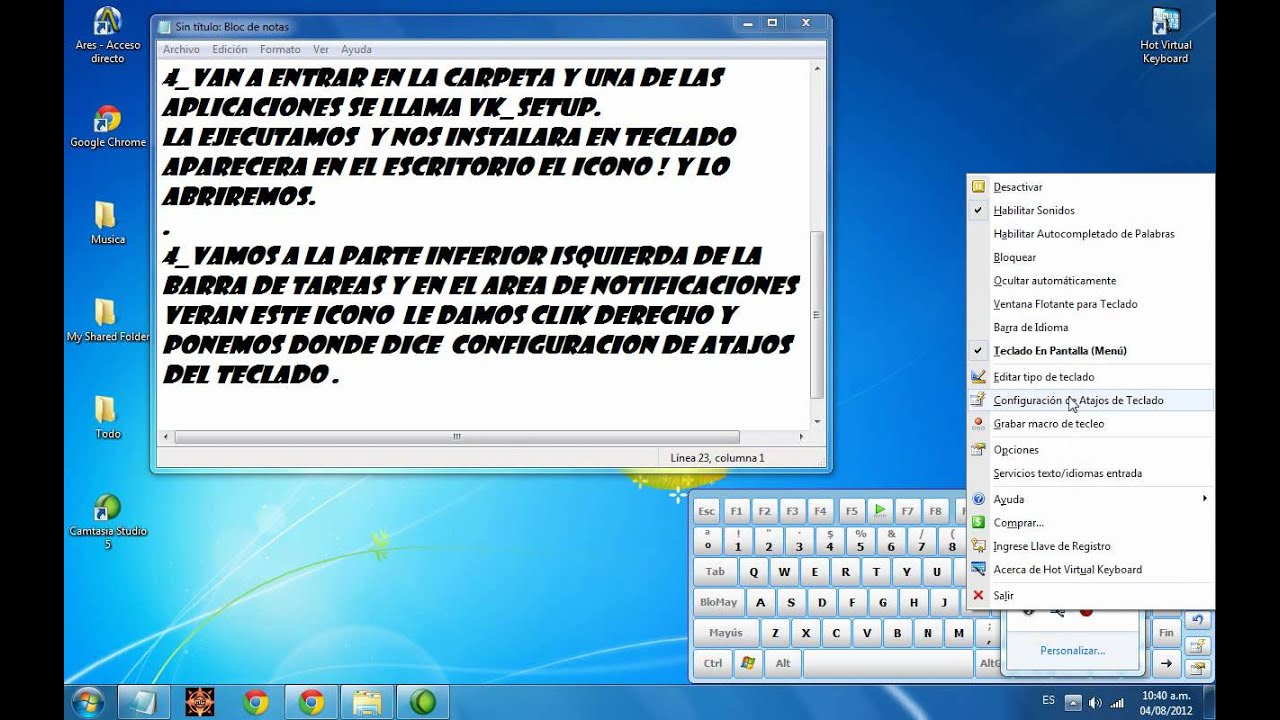Open Camtasia green taskbar icon
Image resolution: width=1280 pixels, height=720 pixels.
[423, 702]
